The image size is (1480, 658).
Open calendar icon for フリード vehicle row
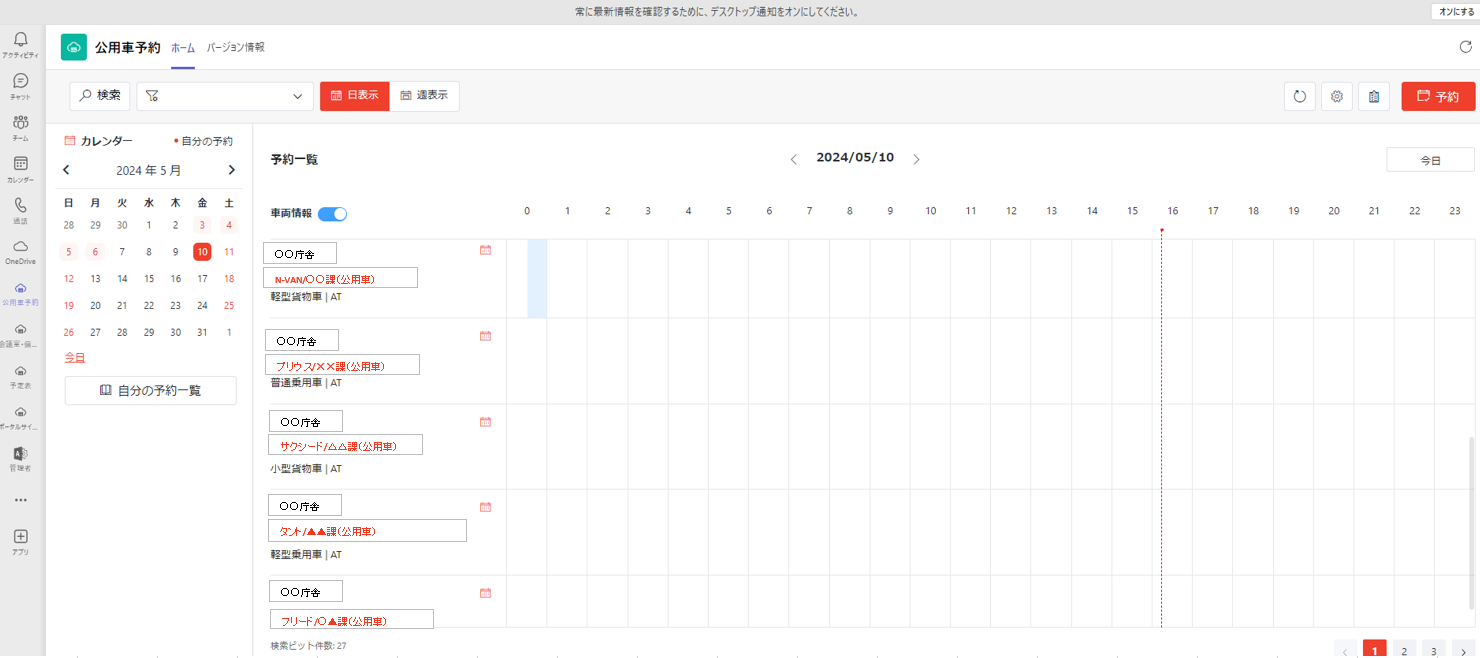485,593
